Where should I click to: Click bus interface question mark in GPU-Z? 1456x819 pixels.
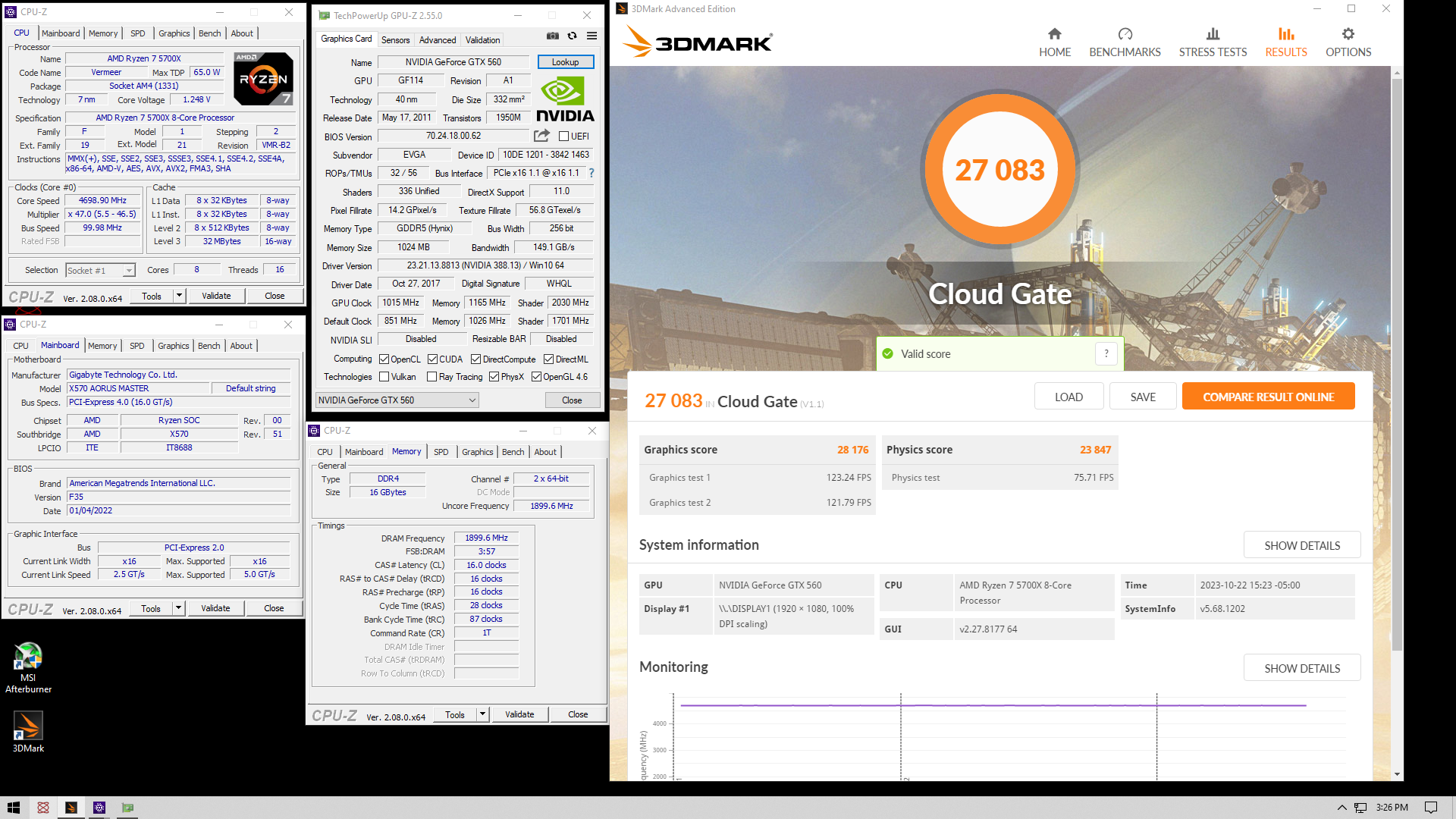(591, 173)
